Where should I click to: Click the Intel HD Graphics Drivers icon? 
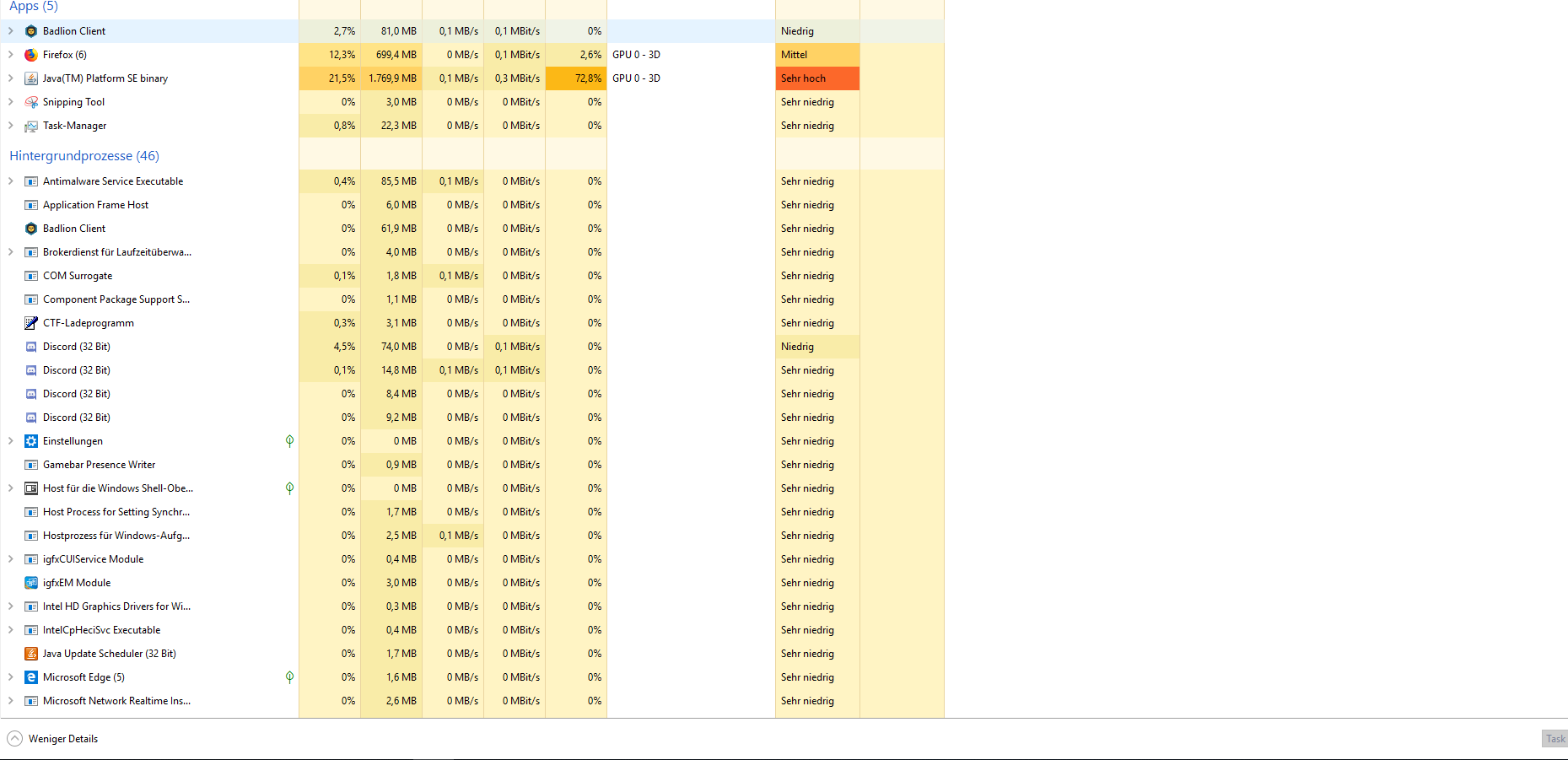coord(31,606)
